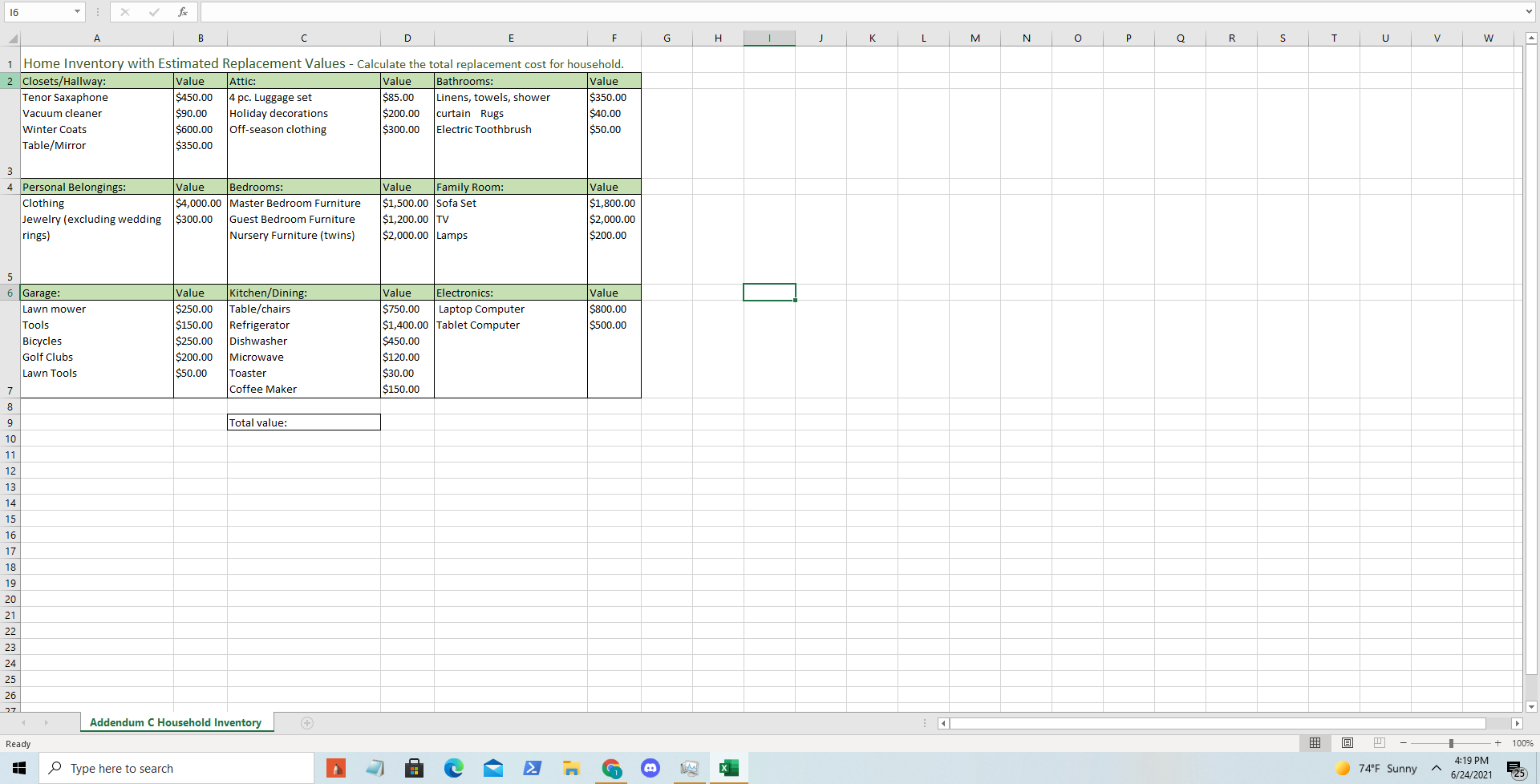1540x784 pixels.
Task: Switch to Normal view in the status bar
Action: (1315, 743)
